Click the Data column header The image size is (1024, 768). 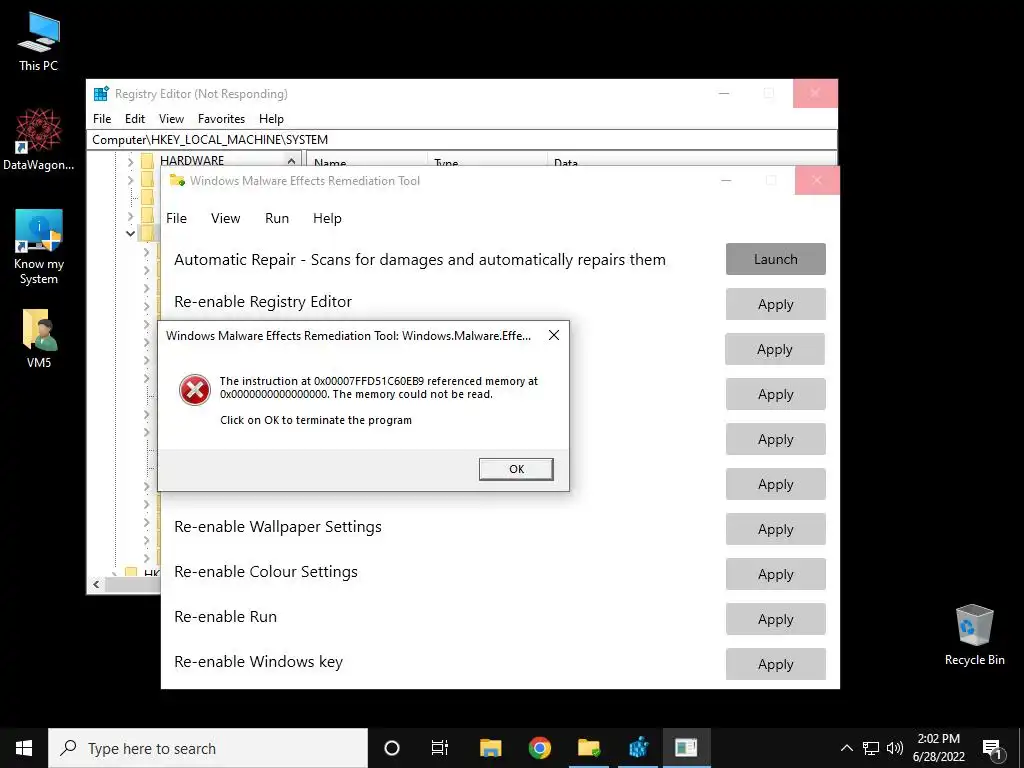pyautogui.click(x=692, y=161)
